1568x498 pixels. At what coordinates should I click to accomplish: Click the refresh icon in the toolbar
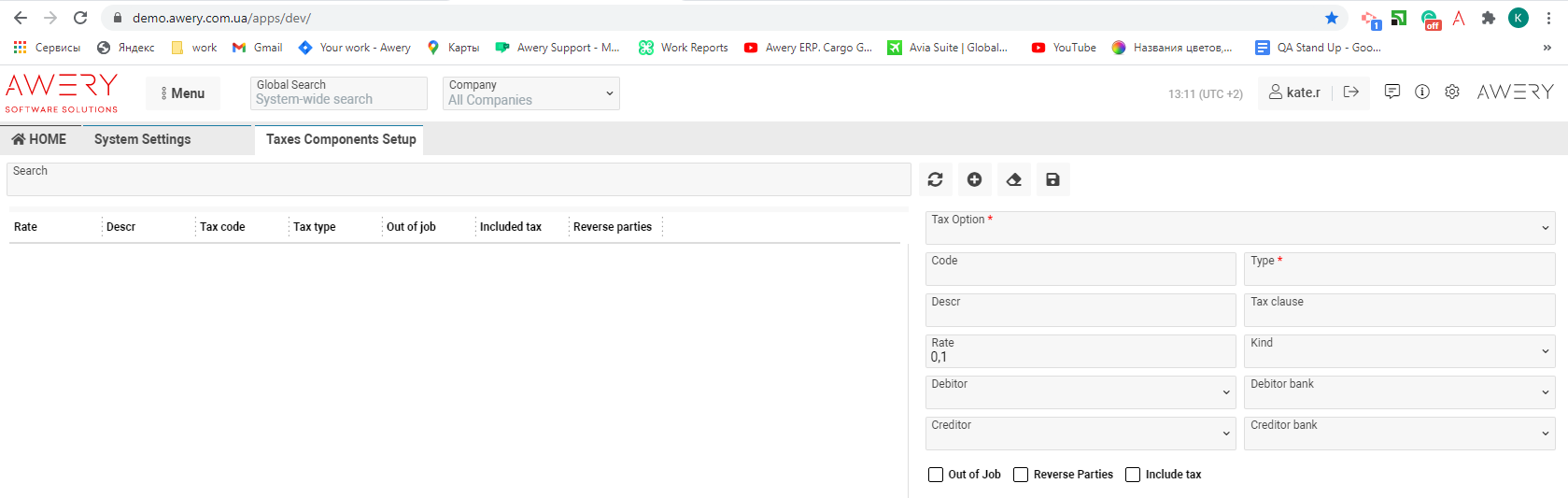pos(935,179)
